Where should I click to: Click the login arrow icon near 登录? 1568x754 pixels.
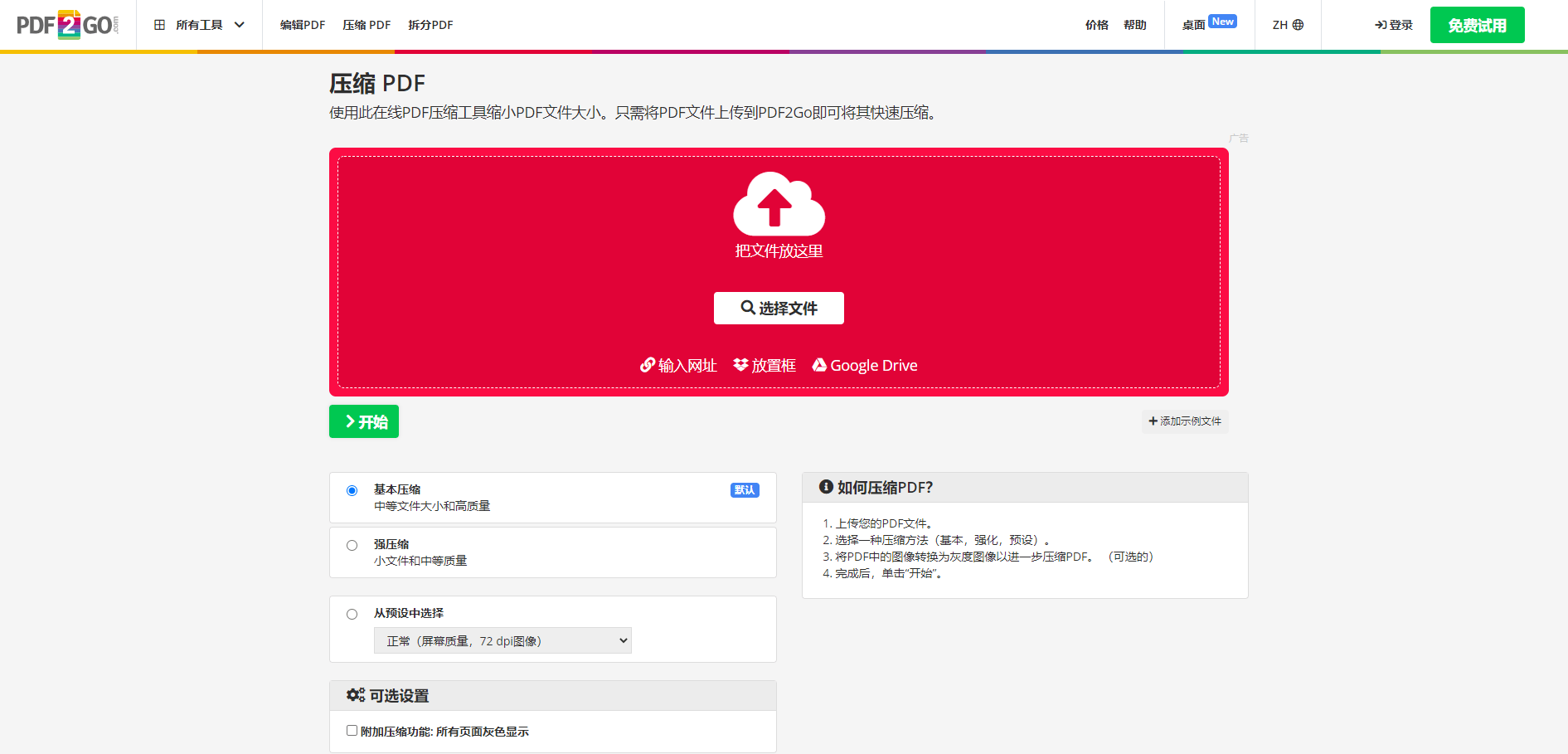point(1381,24)
